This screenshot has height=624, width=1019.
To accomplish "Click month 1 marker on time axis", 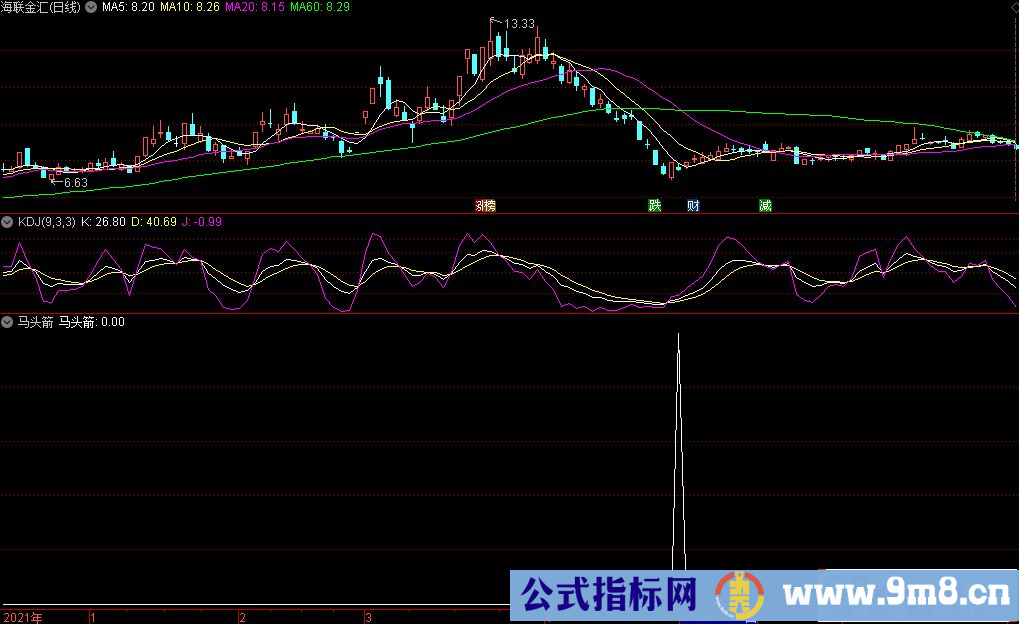I will tap(93, 618).
